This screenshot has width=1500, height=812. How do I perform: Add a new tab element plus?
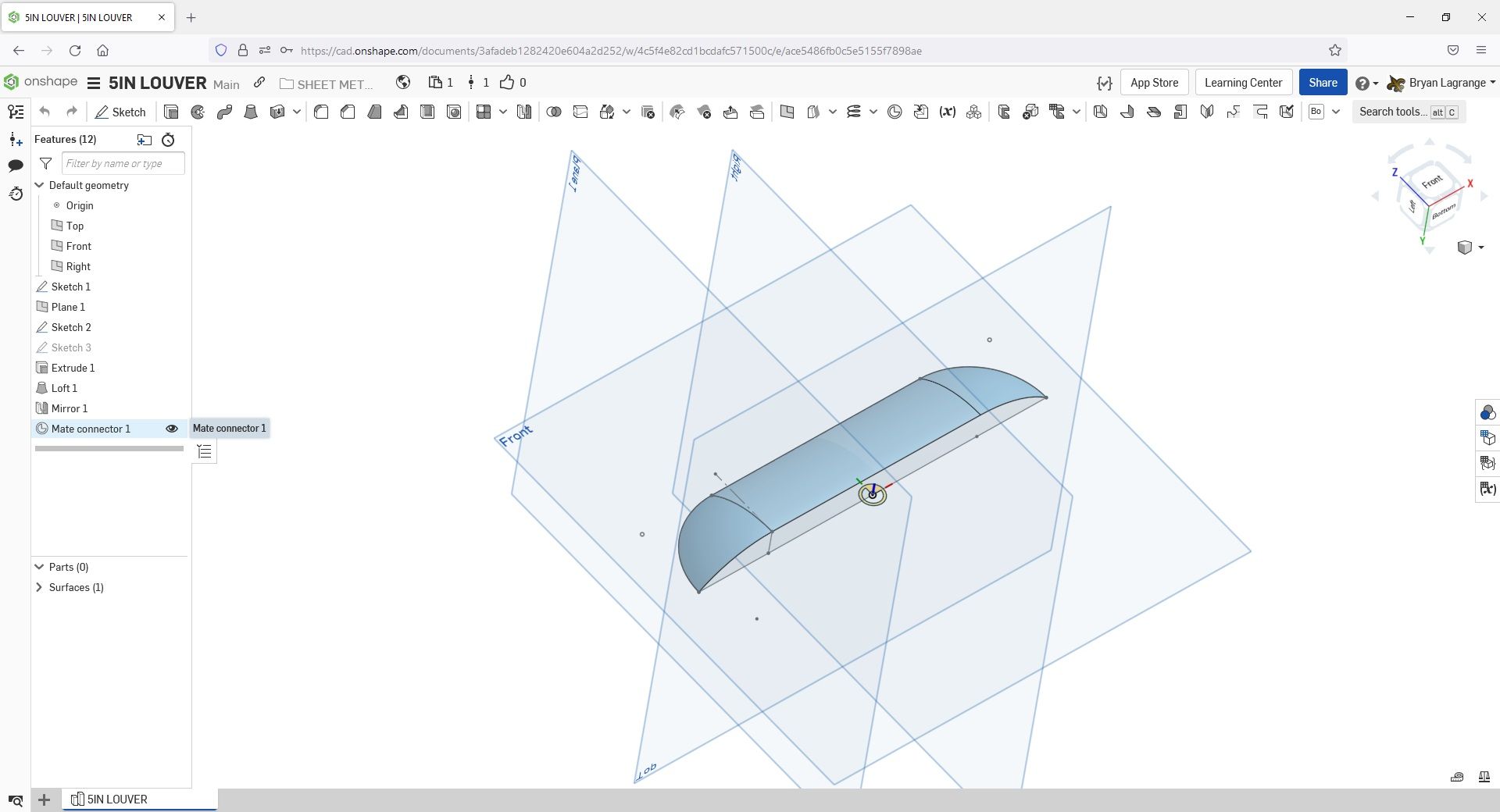click(45, 800)
